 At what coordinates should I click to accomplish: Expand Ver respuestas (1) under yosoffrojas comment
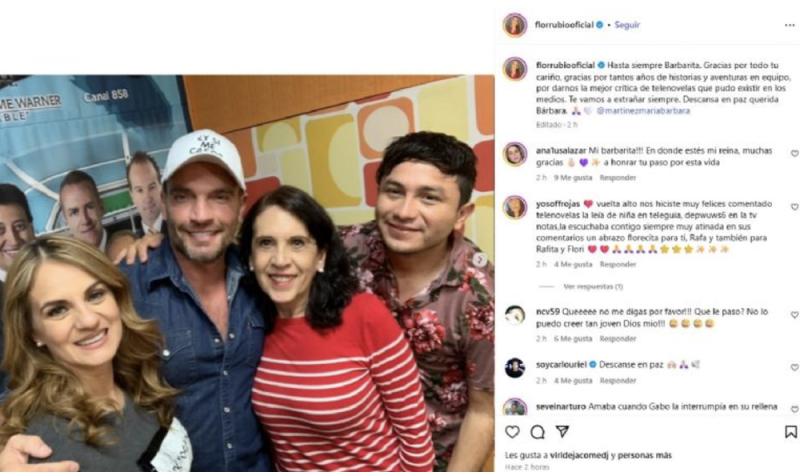593,287
